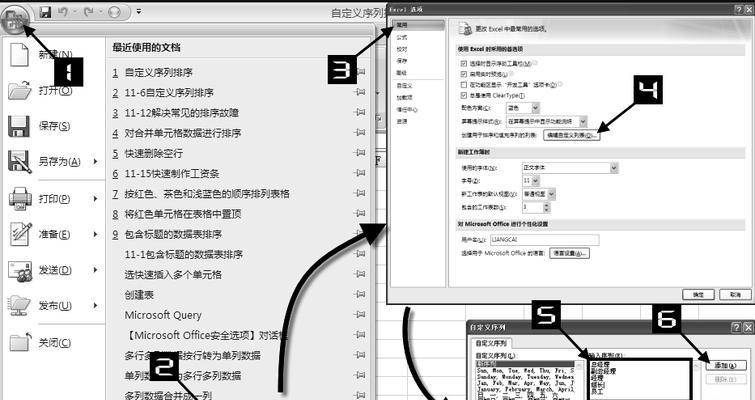
Task: Click the circular icon after Redo in Quick Access Toolbar
Action: click(115, 12)
